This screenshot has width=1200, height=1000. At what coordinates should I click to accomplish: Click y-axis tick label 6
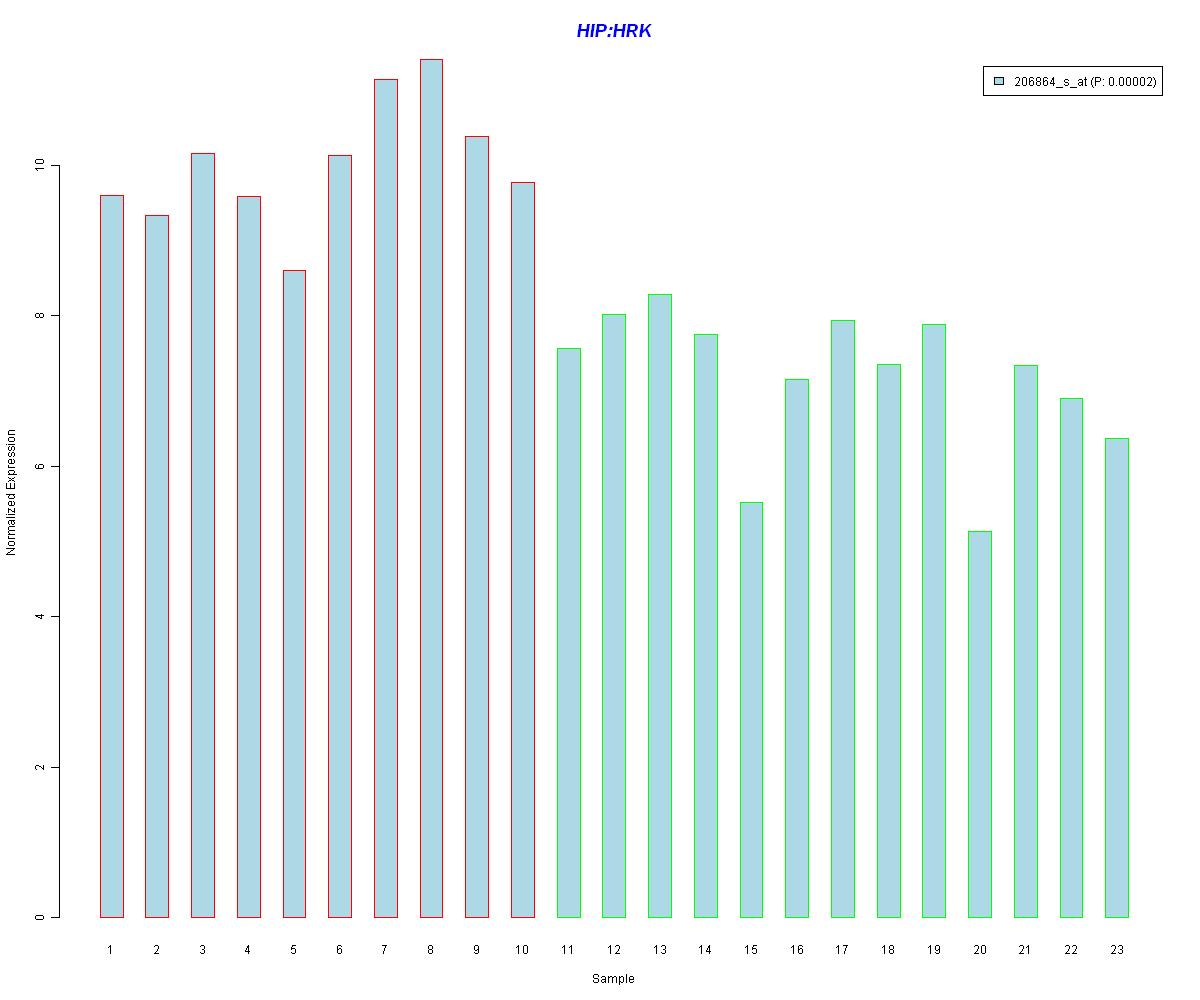[x=39, y=466]
